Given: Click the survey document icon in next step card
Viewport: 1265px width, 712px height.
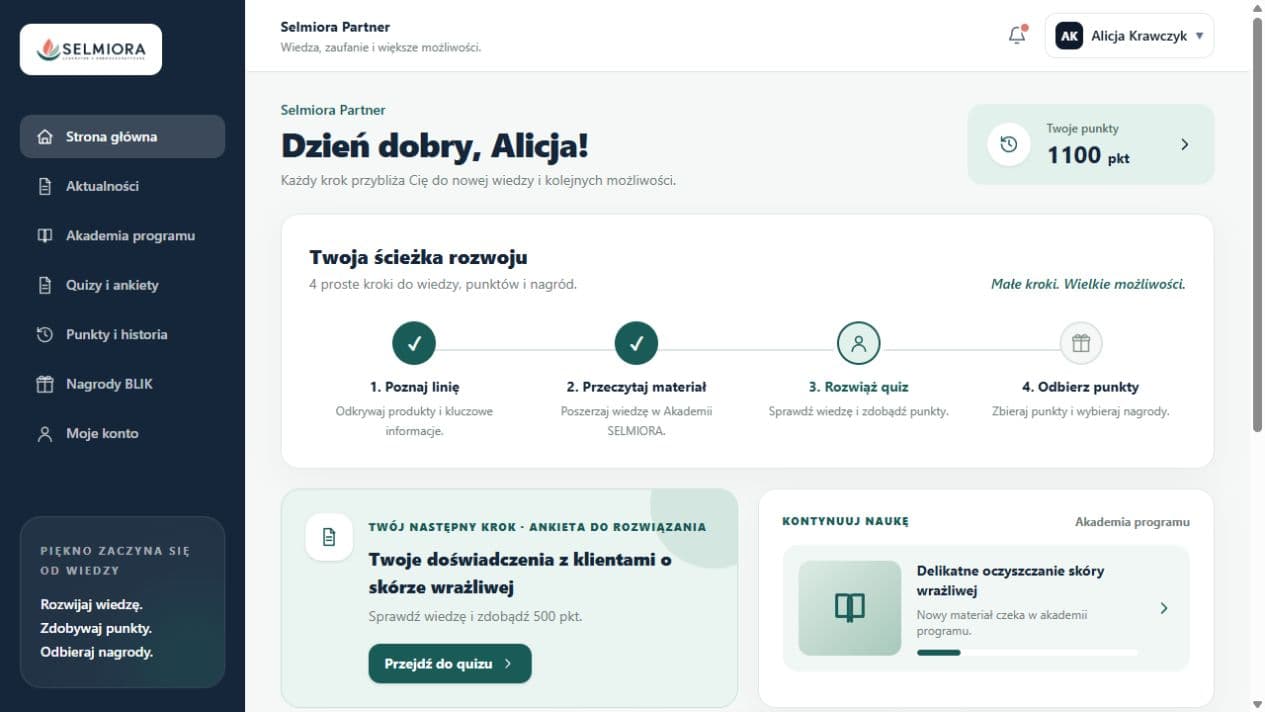Looking at the screenshot, I should point(329,537).
